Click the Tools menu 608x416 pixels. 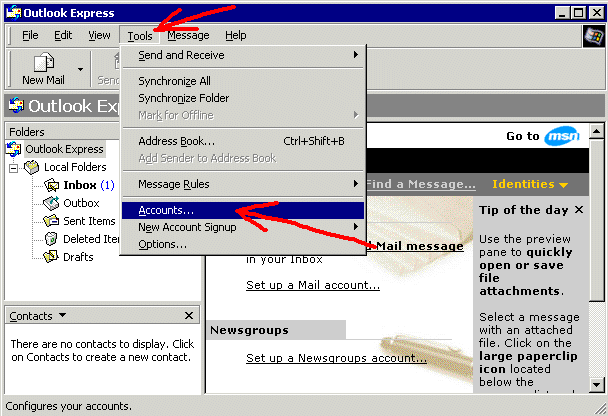point(140,36)
